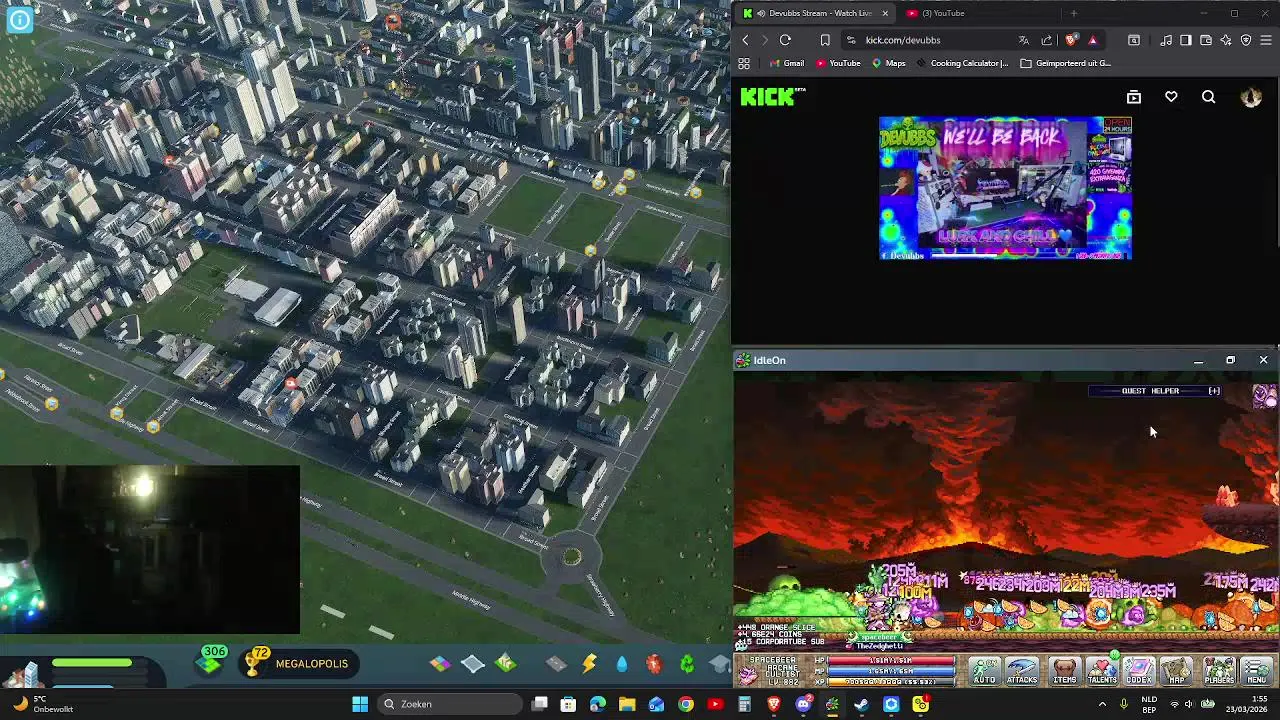
Task: Click the share page icon
Action: click(1047, 40)
